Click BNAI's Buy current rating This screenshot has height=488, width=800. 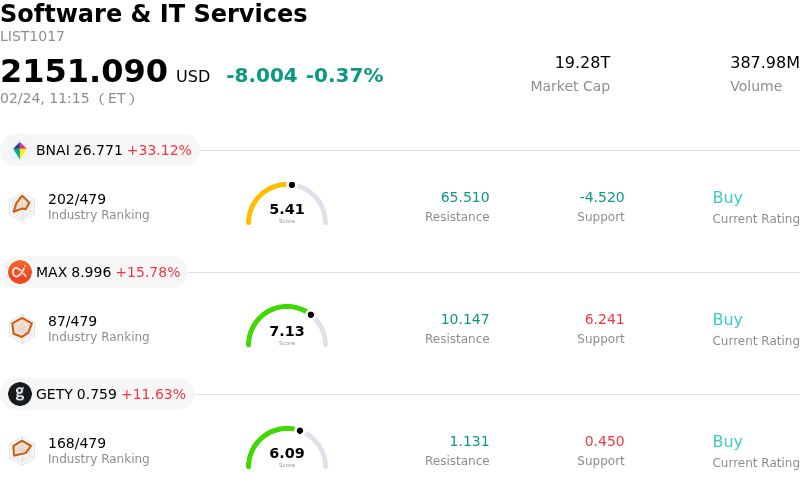pyautogui.click(x=727, y=198)
